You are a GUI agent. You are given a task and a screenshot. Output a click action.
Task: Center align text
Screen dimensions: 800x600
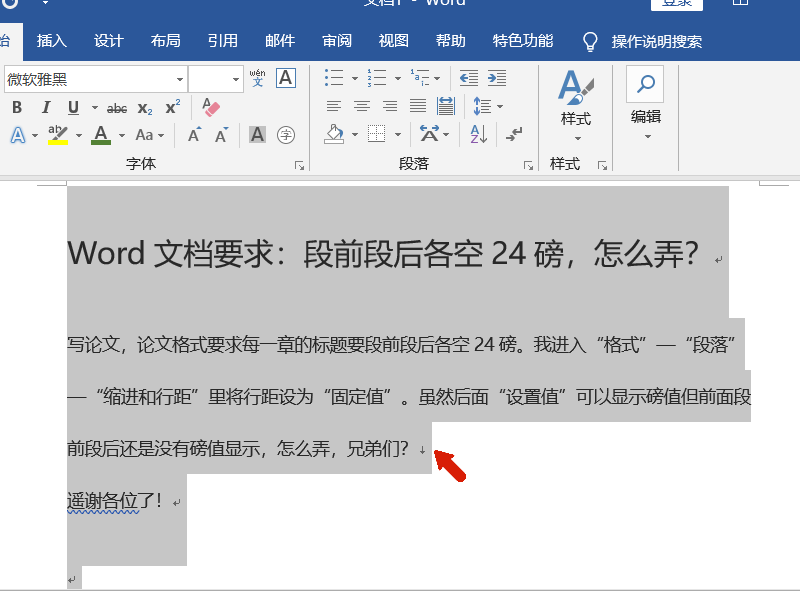click(362, 106)
